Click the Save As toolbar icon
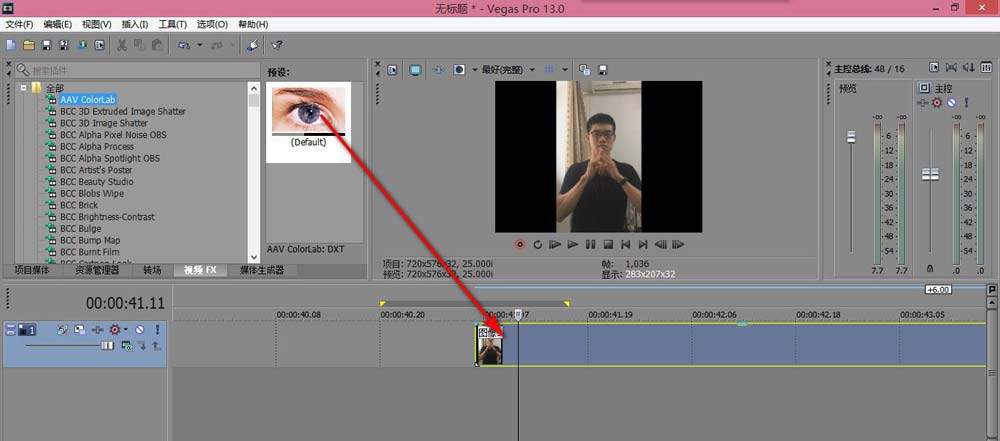The height and width of the screenshot is (441, 1000). click(x=64, y=45)
